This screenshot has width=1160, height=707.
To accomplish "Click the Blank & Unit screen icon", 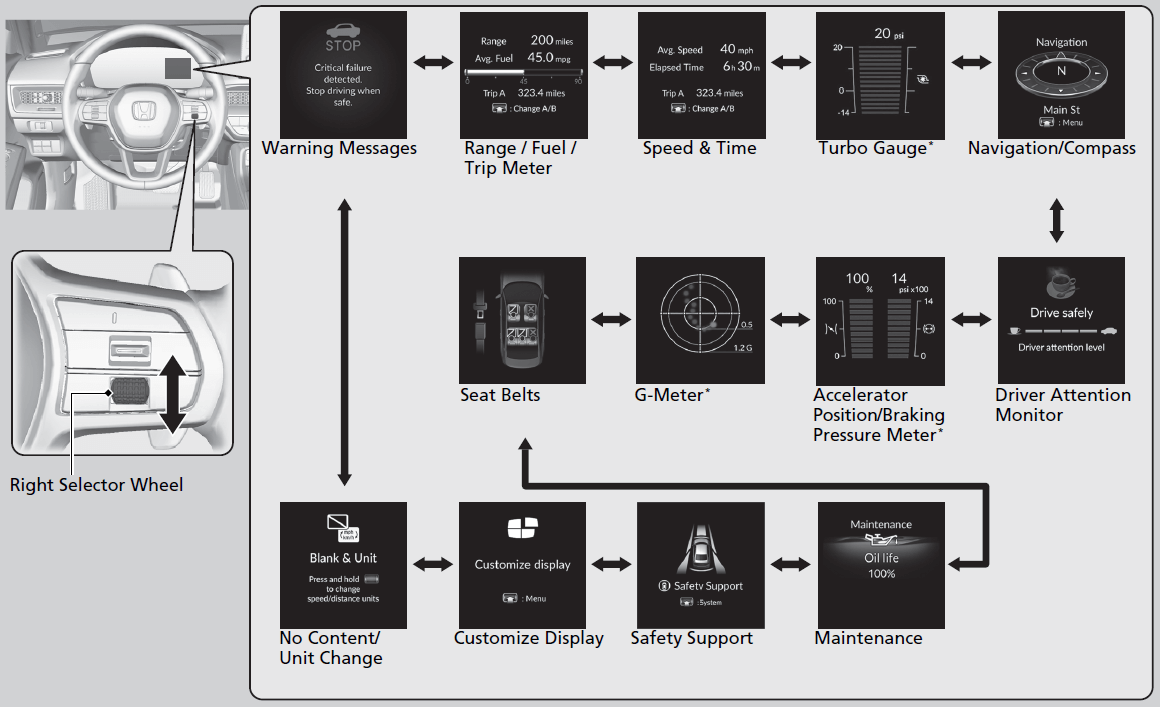I will (x=343, y=529).
